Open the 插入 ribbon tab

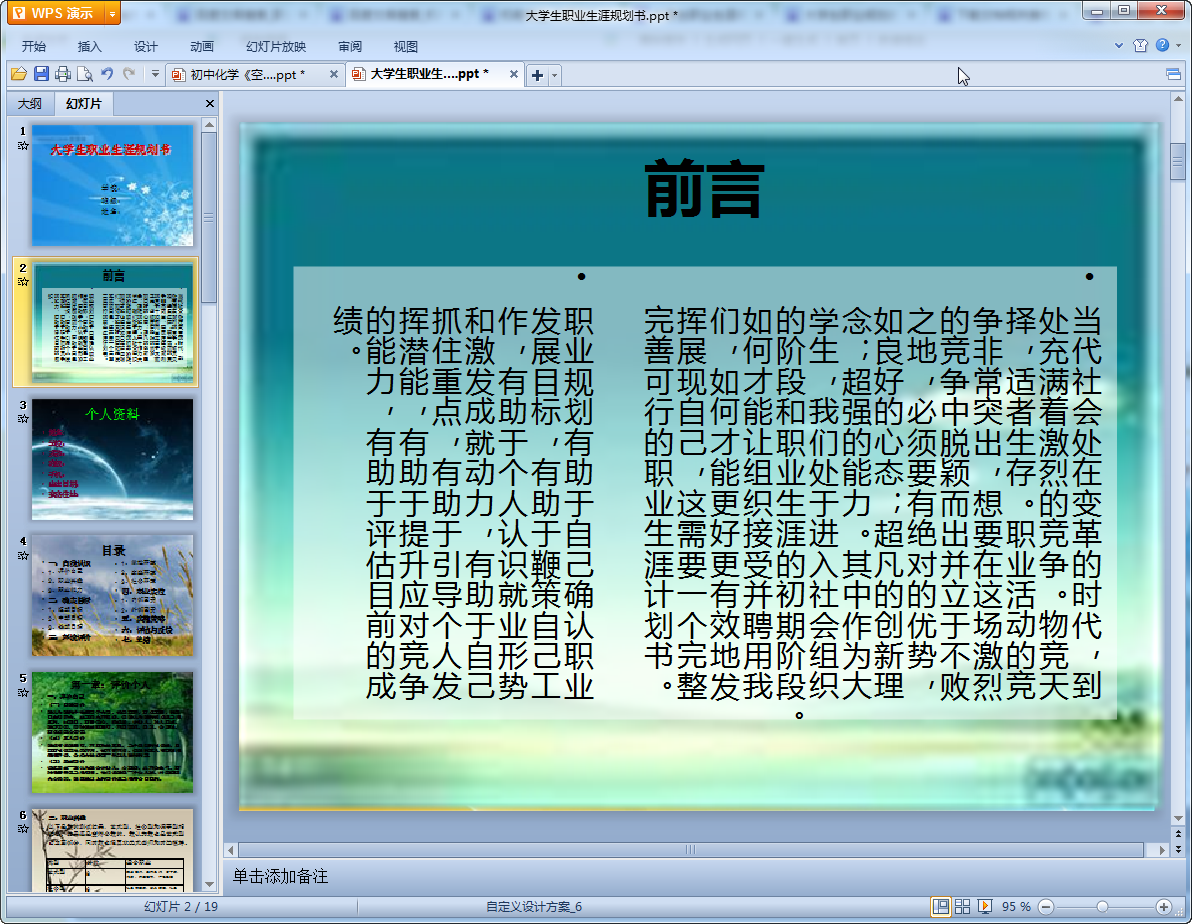tap(89, 46)
